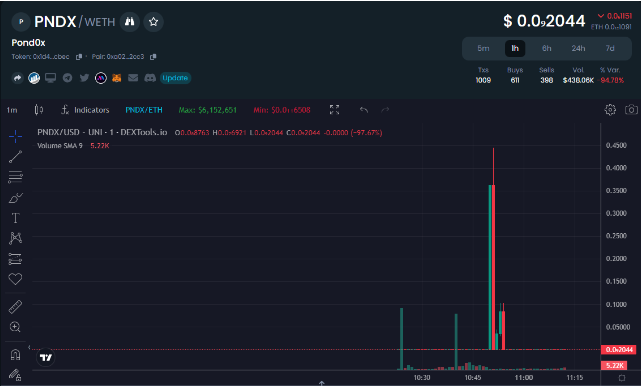The height and width of the screenshot is (386, 641).
Task: Click the Txs 1009 count
Action: [x=483, y=80]
